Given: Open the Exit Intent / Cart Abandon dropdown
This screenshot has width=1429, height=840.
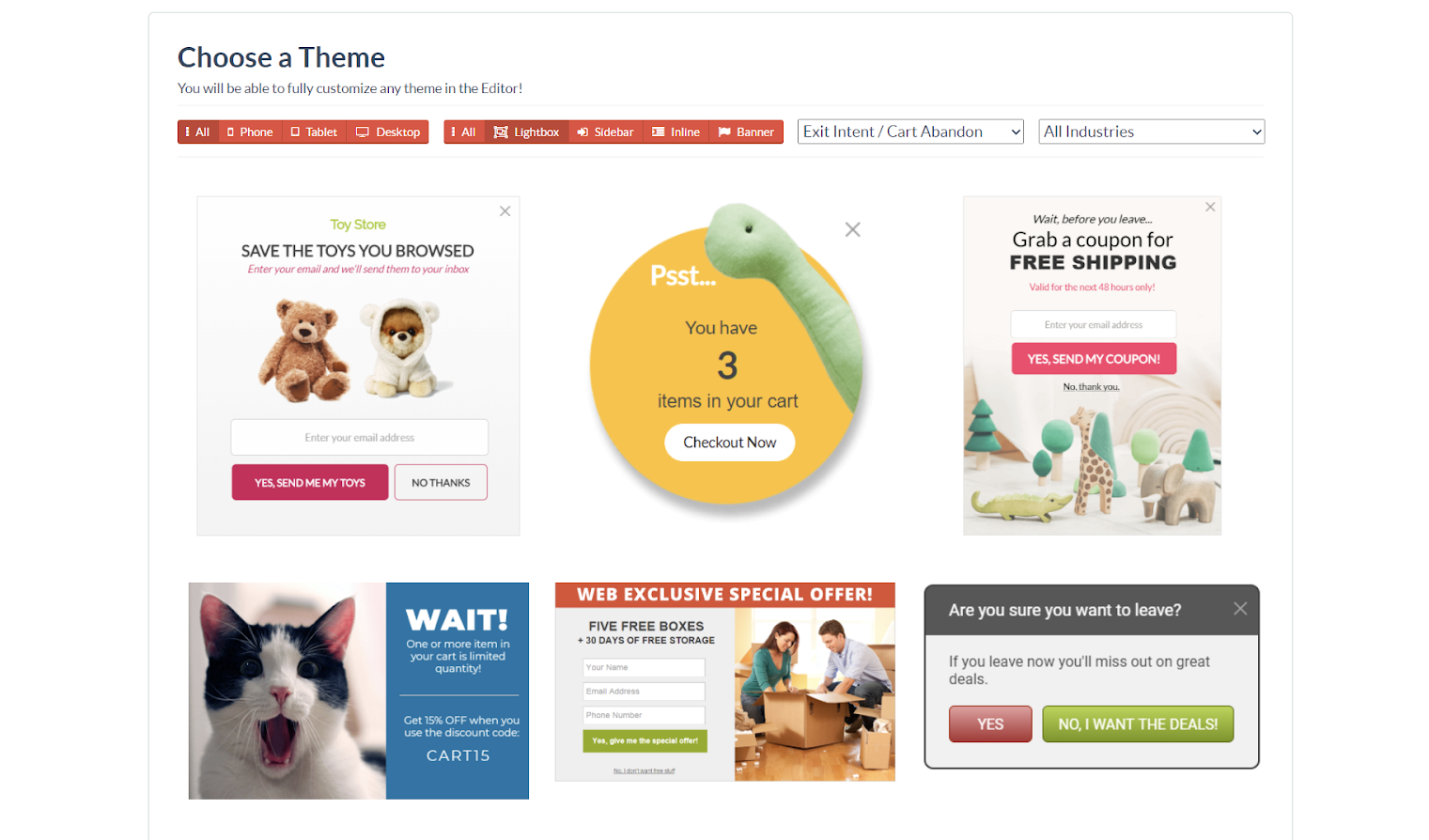Looking at the screenshot, I should (x=910, y=132).
